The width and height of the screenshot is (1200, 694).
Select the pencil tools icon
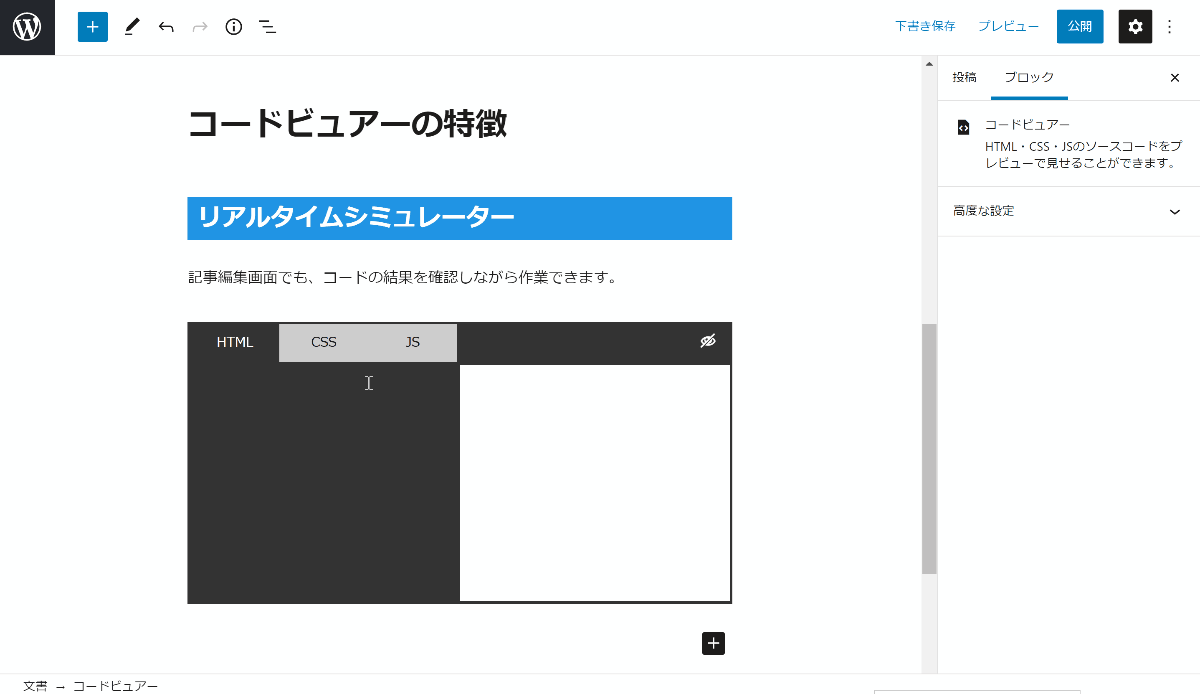(132, 27)
